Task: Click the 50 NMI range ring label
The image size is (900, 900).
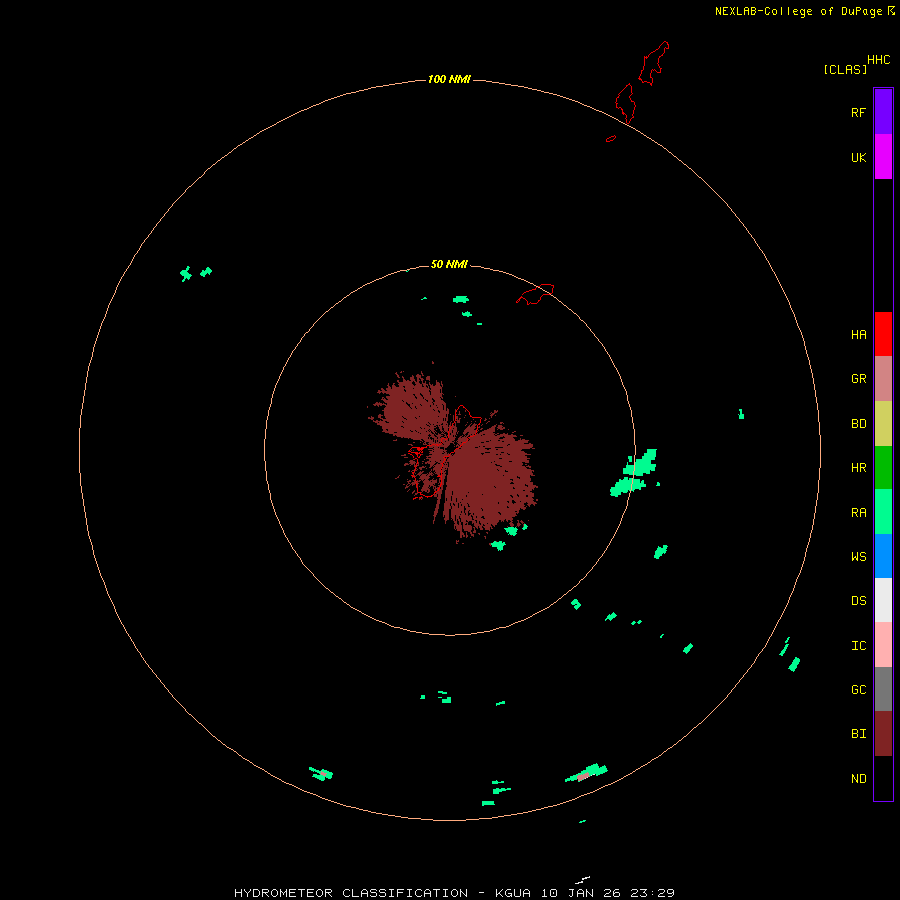Action: (449, 264)
